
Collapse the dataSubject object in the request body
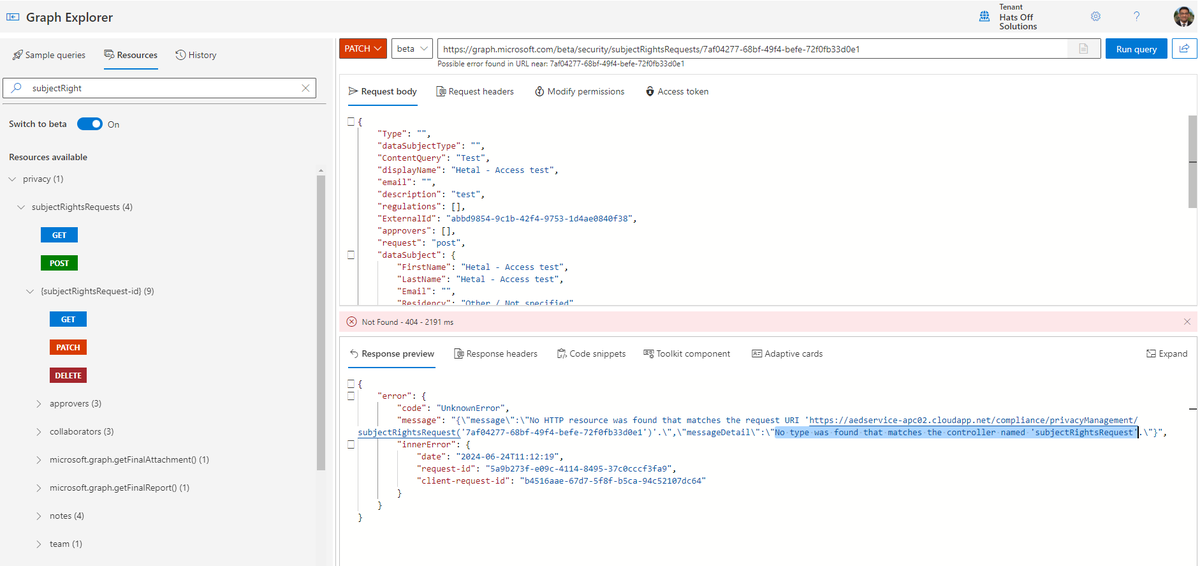[350, 255]
